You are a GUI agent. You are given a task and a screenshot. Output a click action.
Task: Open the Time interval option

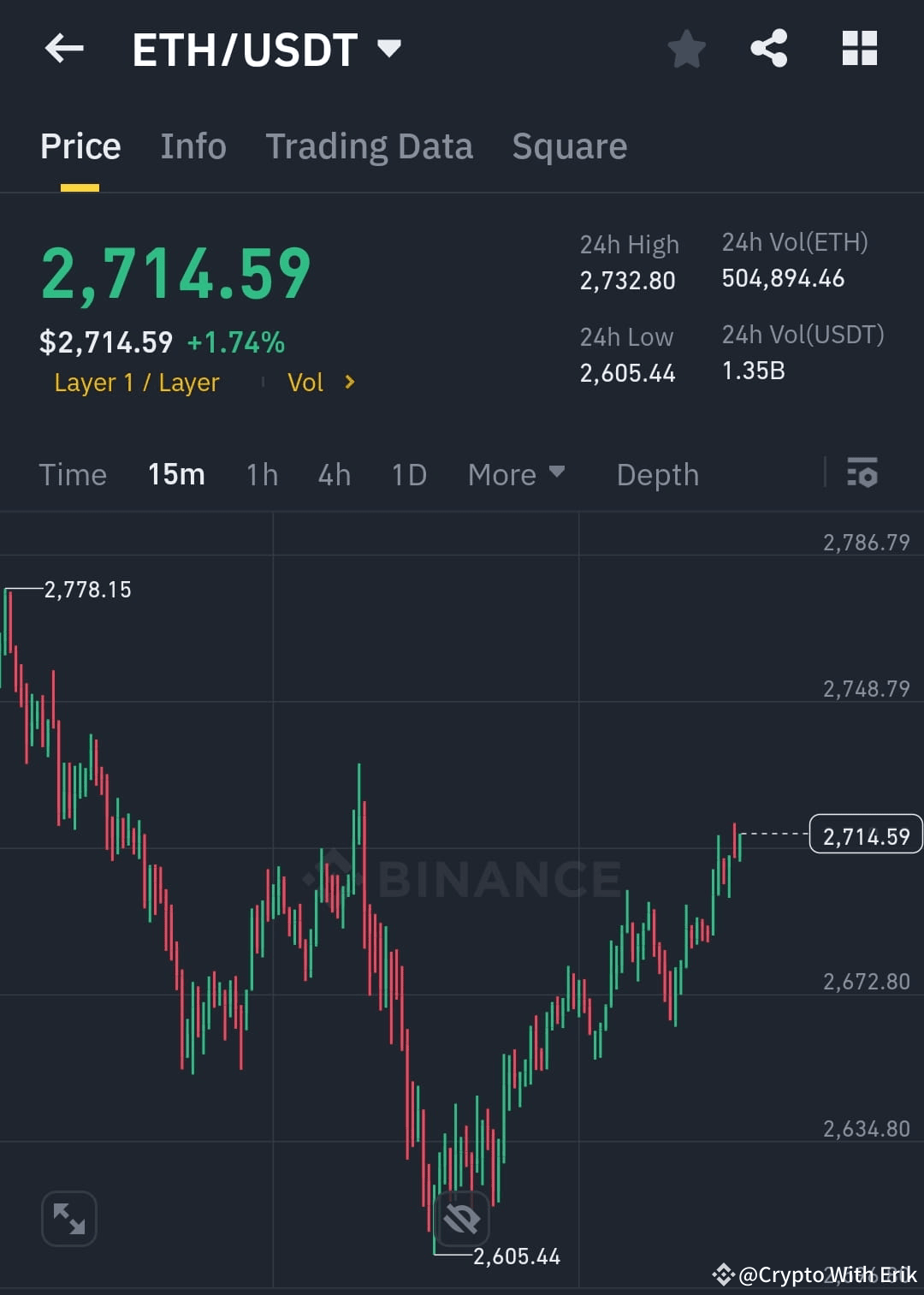click(x=73, y=474)
